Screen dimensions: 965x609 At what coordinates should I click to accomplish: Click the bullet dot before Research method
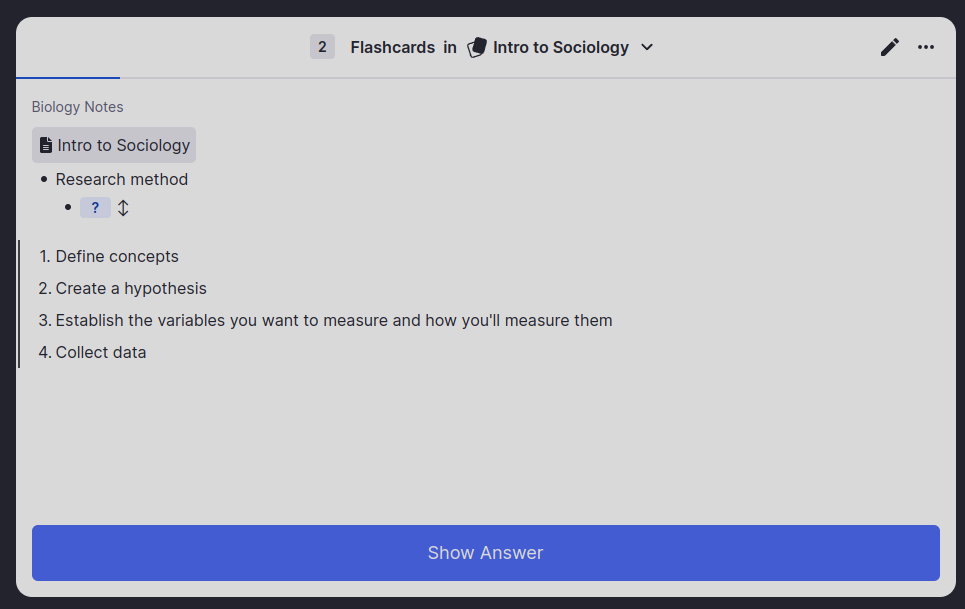coord(44,179)
